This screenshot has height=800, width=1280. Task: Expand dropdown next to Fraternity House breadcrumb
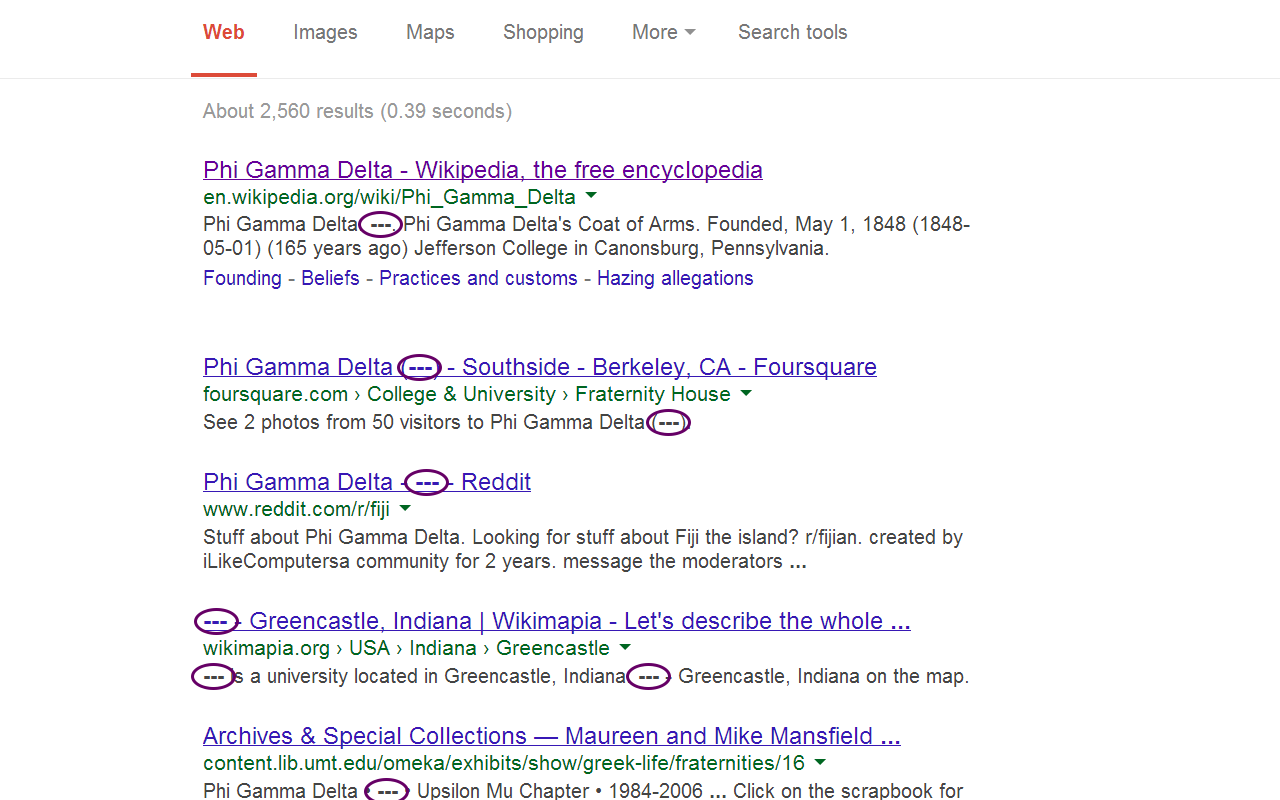tap(746, 394)
